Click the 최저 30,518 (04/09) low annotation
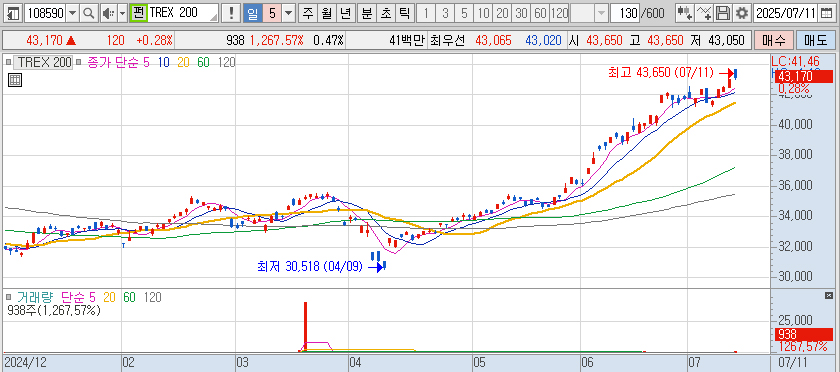Screen dimensions: 840x372 pyautogui.click(x=310, y=266)
